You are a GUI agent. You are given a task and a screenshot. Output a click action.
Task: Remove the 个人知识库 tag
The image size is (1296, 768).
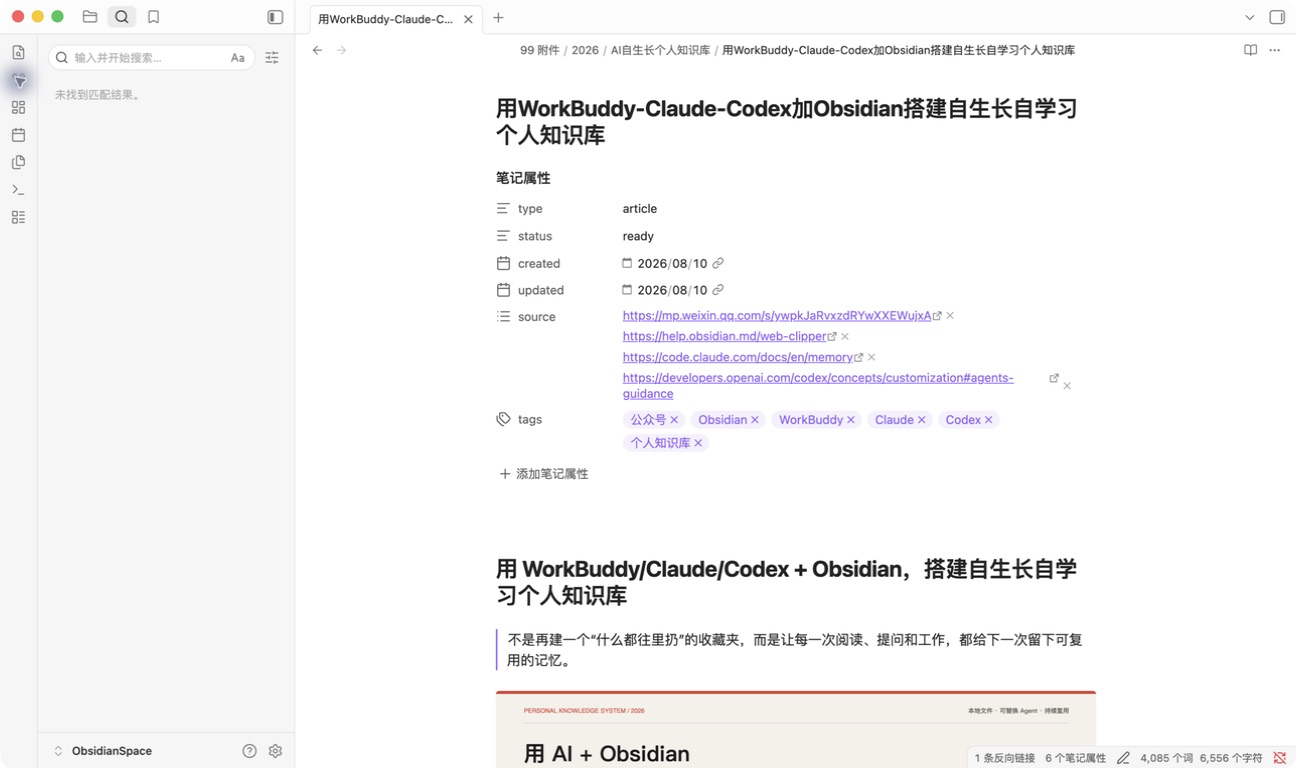(698, 443)
